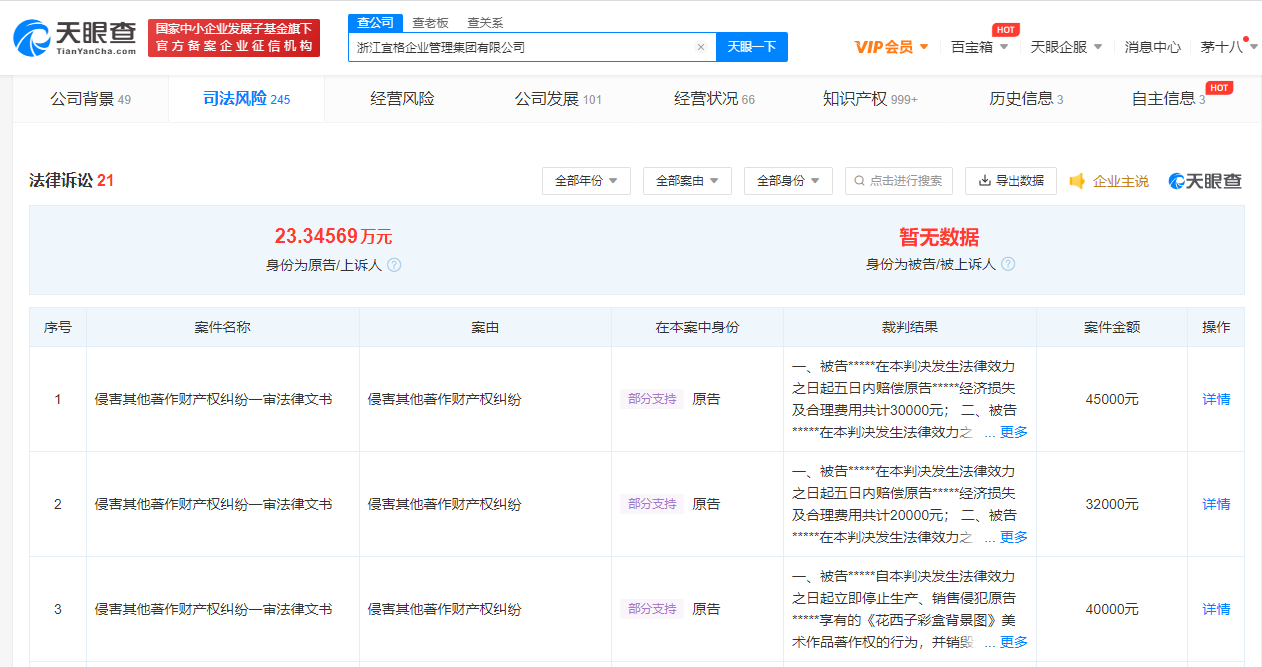The width and height of the screenshot is (1262, 667).
Task: Open the 知识产权 tab
Action: click(870, 99)
